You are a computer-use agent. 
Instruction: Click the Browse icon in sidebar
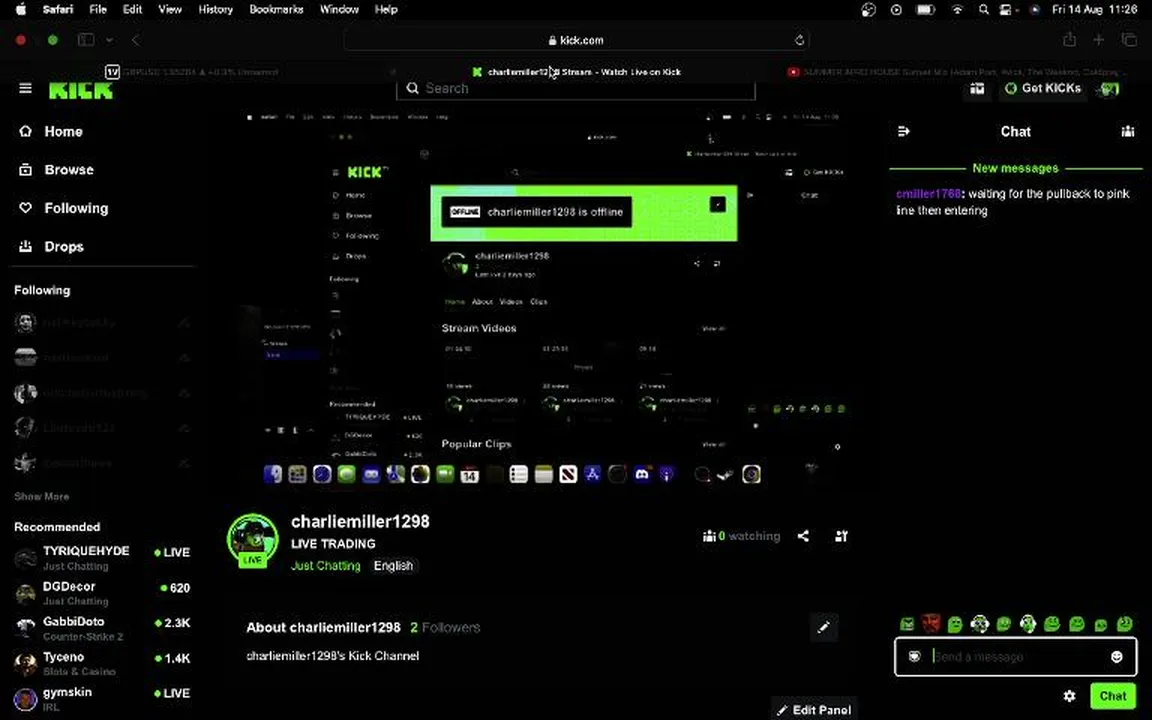tap(26, 170)
